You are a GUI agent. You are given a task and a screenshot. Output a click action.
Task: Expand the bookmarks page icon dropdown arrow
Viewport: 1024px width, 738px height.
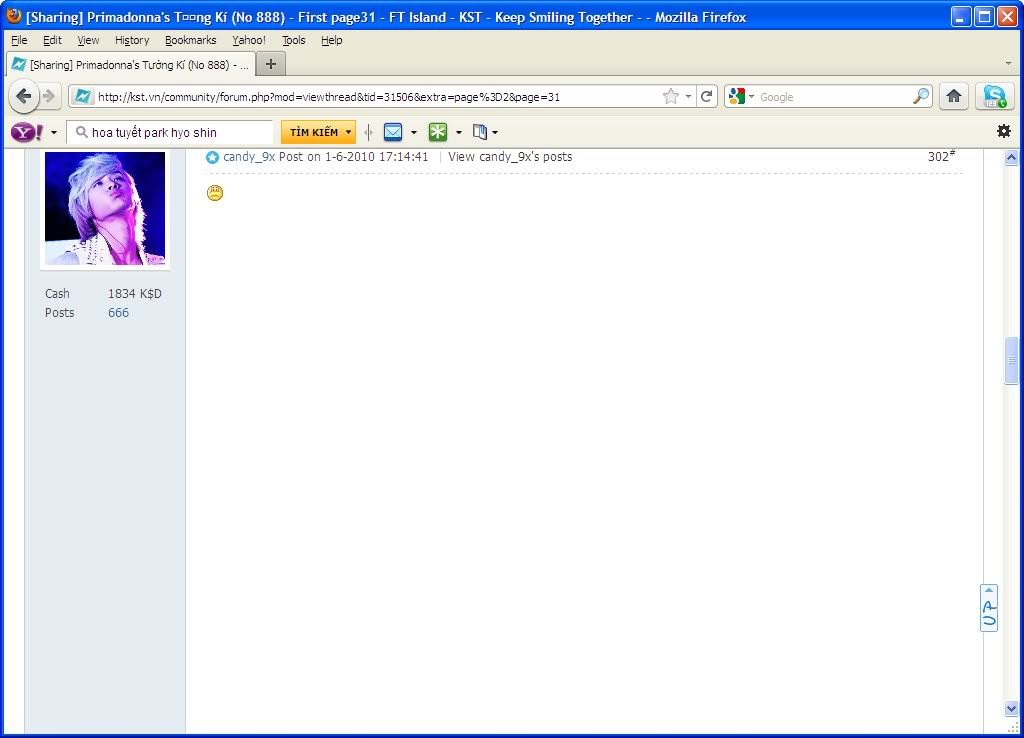(x=495, y=133)
